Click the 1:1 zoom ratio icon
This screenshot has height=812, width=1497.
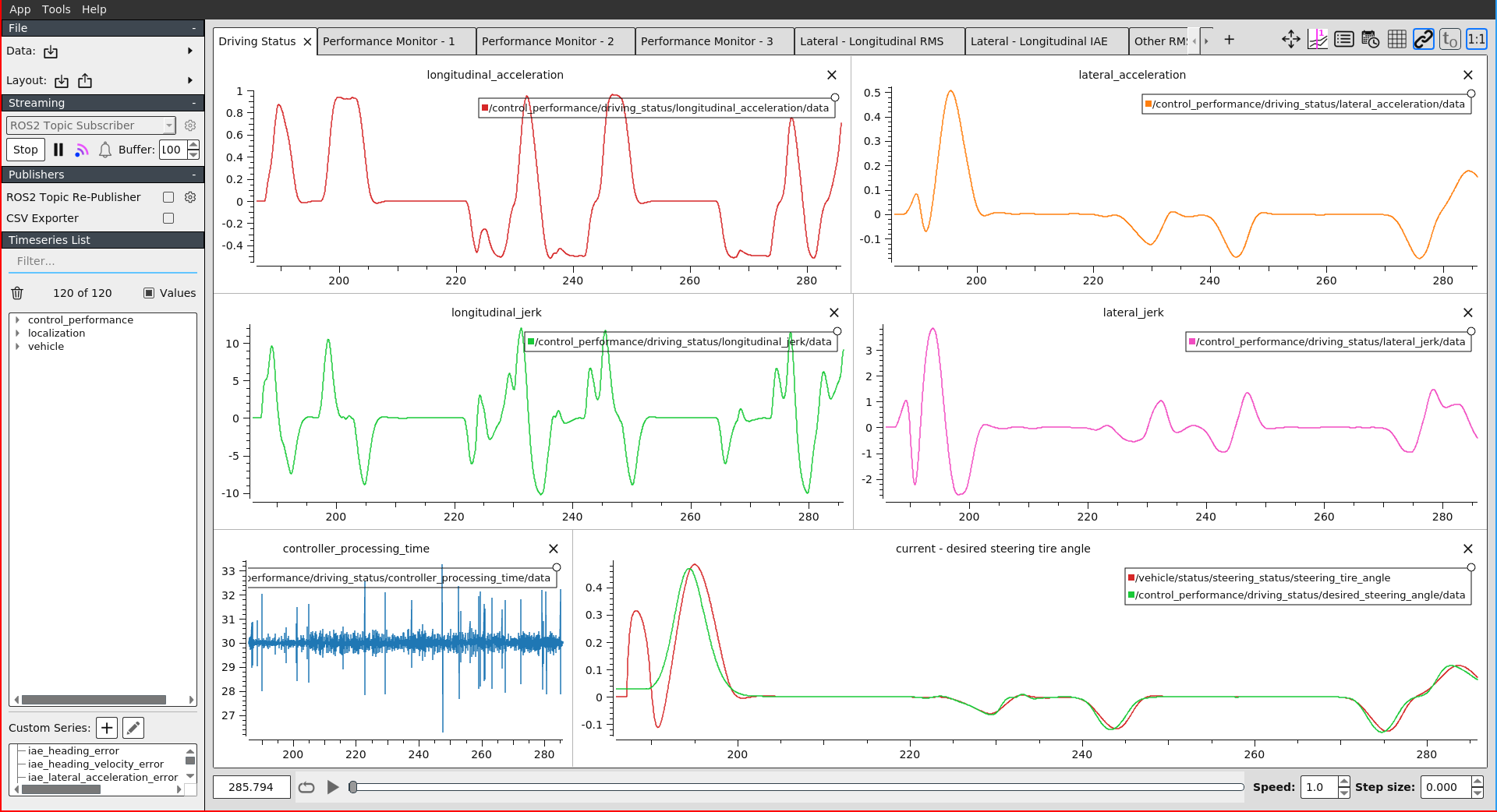[1476, 39]
